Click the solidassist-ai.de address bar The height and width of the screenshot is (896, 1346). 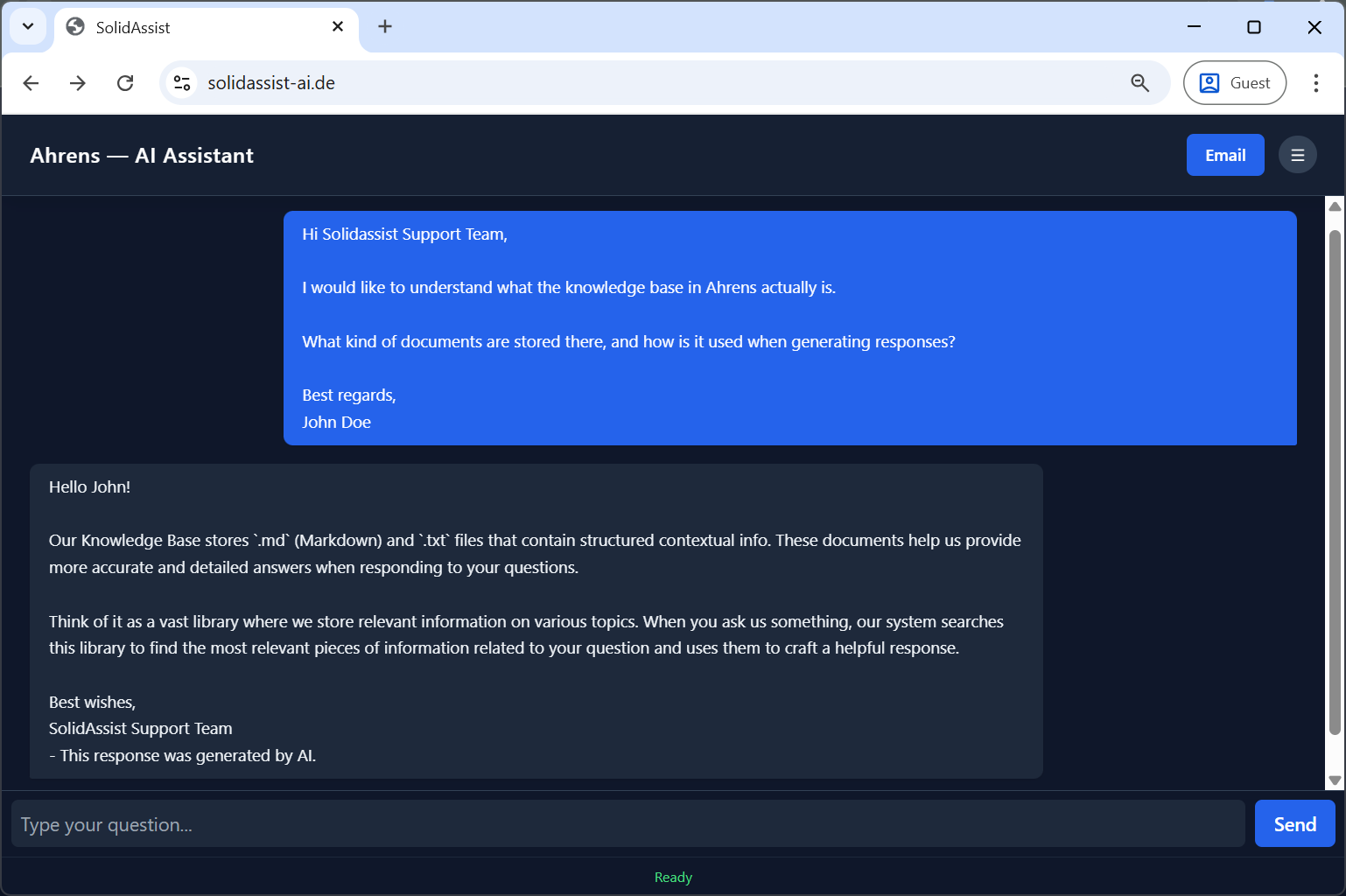[613, 82]
